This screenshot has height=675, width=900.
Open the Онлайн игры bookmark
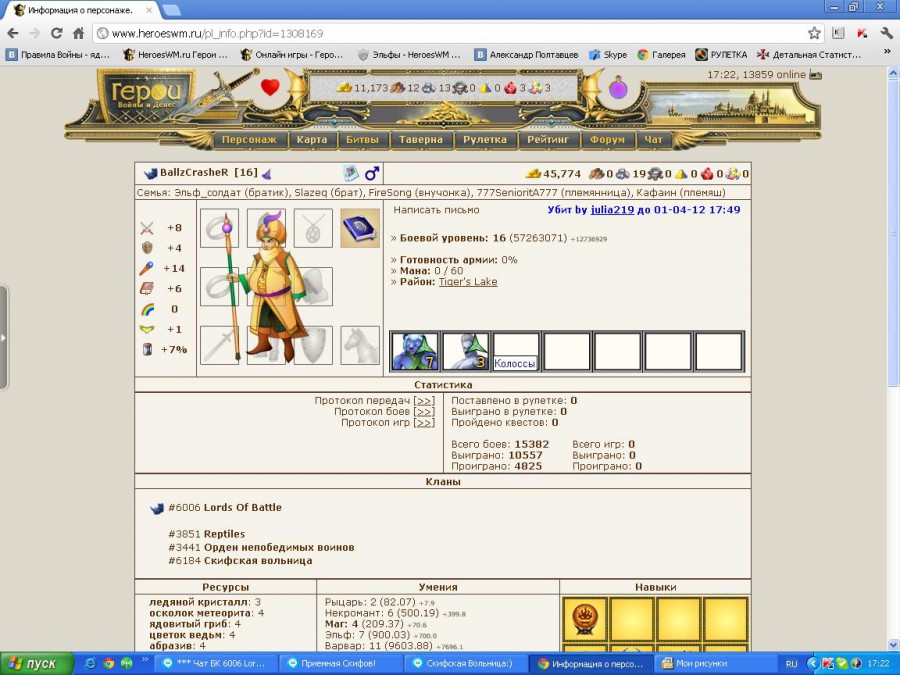(x=292, y=55)
